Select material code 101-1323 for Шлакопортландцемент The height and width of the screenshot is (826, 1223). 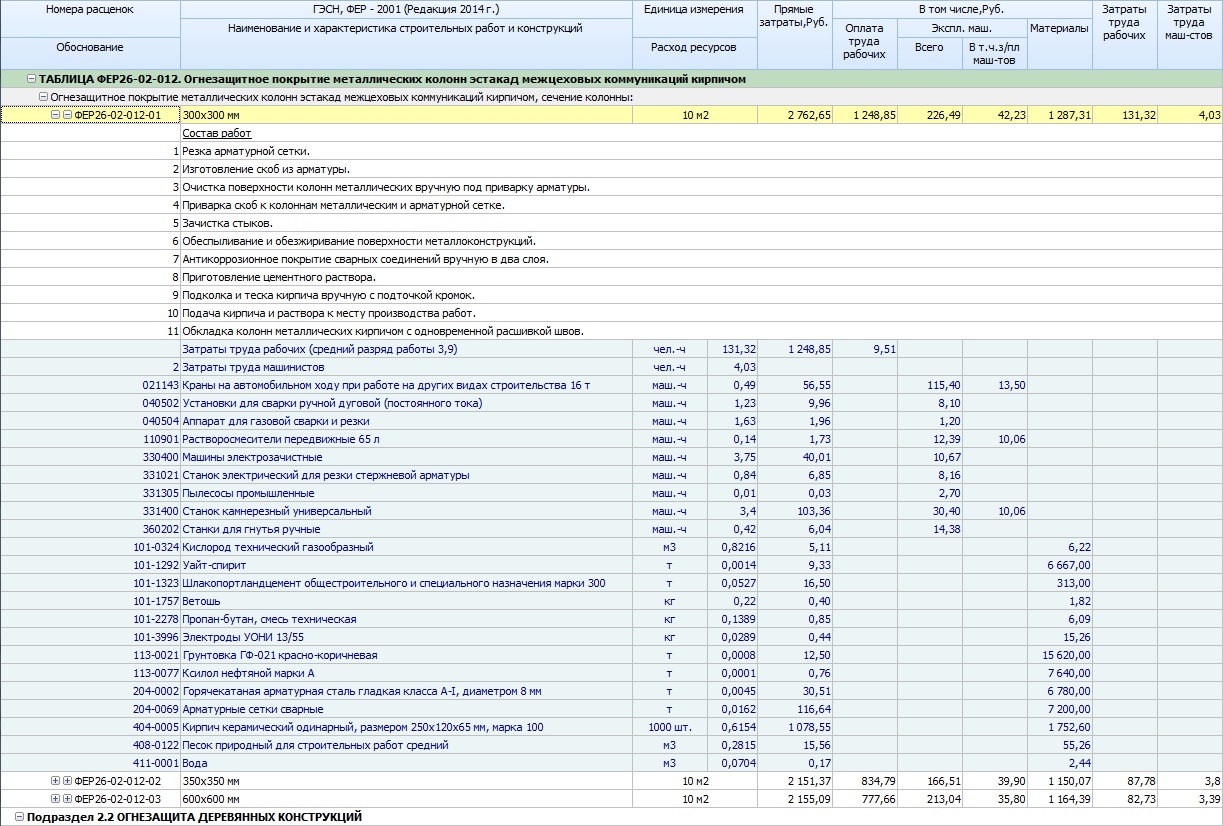tap(155, 583)
